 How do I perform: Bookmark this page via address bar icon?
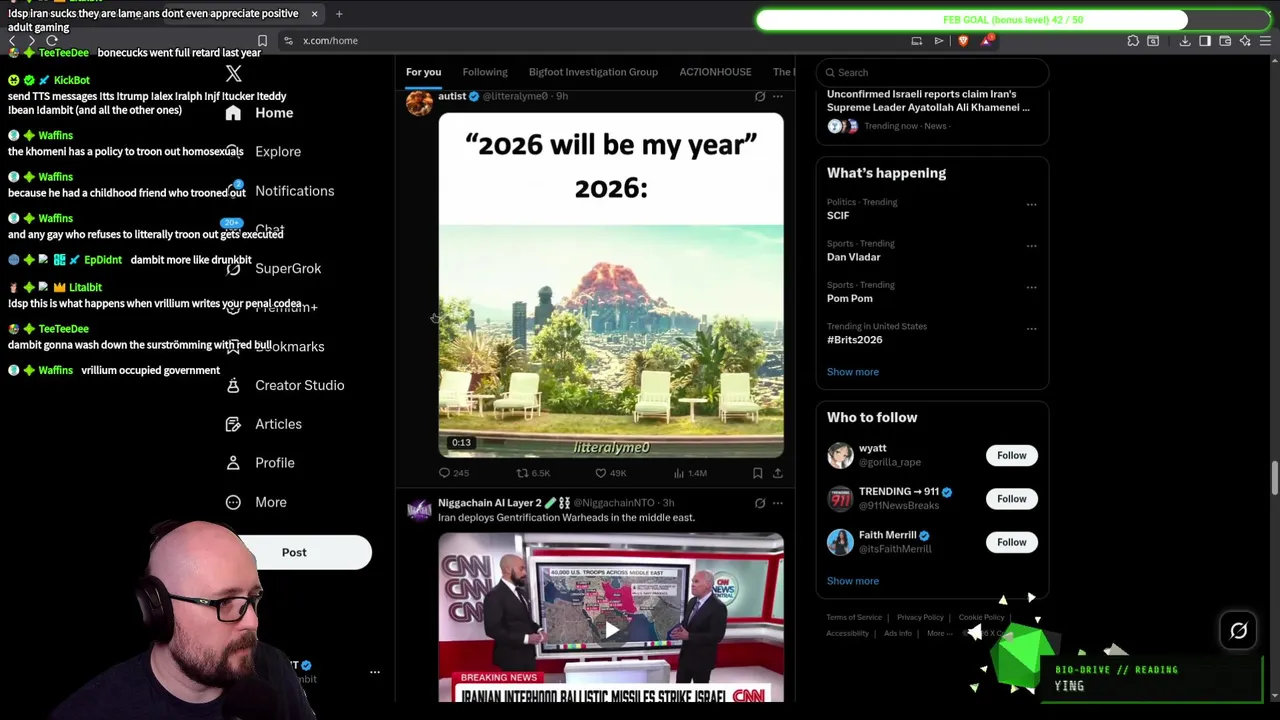tap(262, 41)
